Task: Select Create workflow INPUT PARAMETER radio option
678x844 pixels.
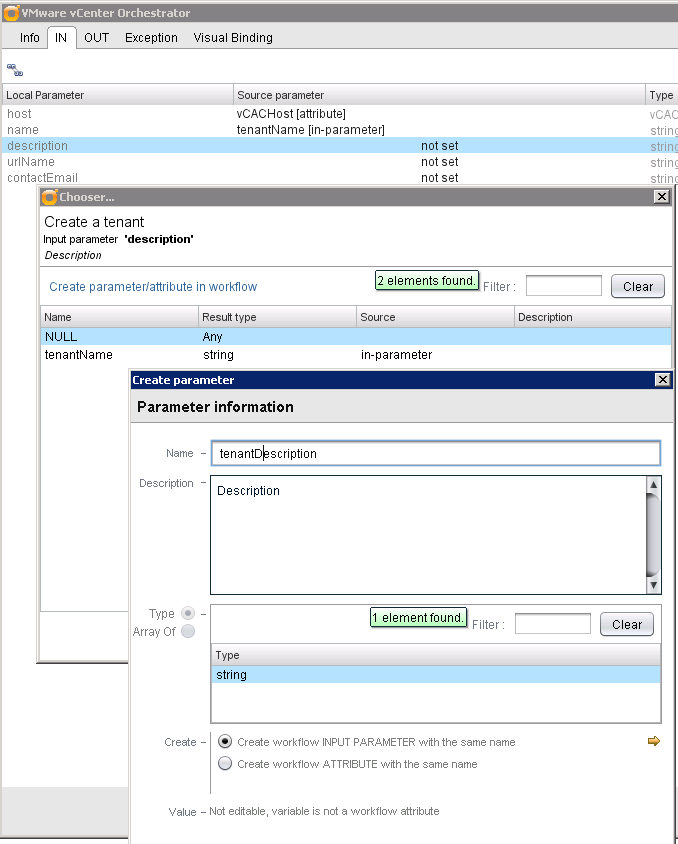Action: (x=224, y=741)
